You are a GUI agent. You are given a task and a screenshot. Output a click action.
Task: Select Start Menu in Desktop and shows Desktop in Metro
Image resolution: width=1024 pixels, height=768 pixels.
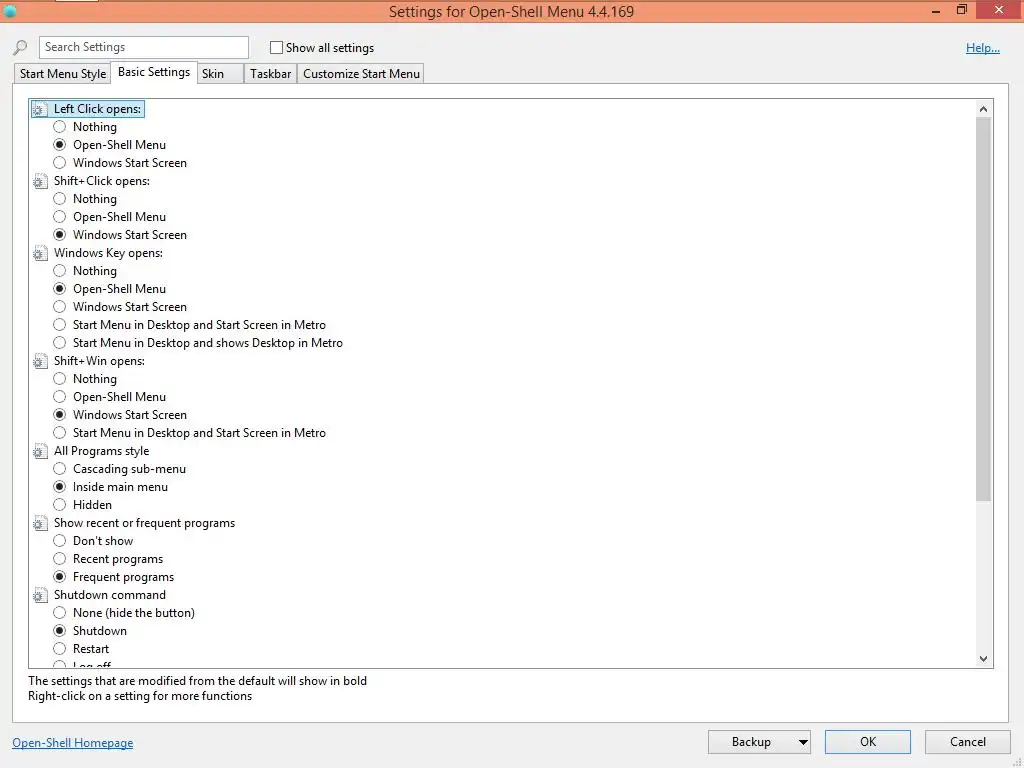point(59,343)
